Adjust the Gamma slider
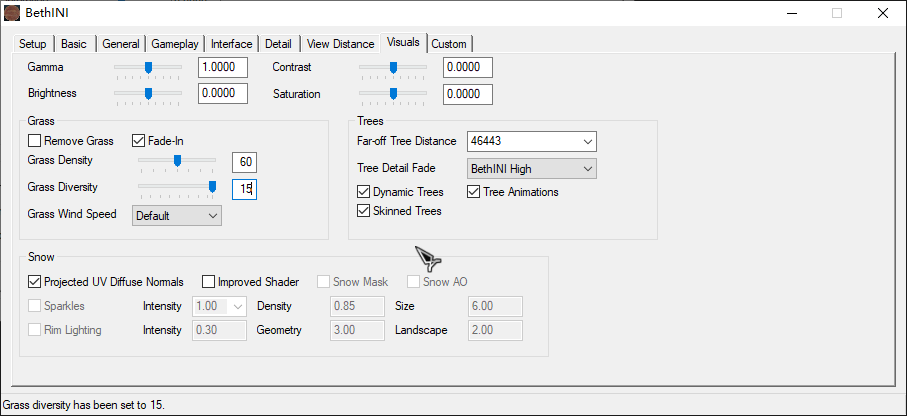Image resolution: width=907 pixels, height=416 pixels. [148, 68]
